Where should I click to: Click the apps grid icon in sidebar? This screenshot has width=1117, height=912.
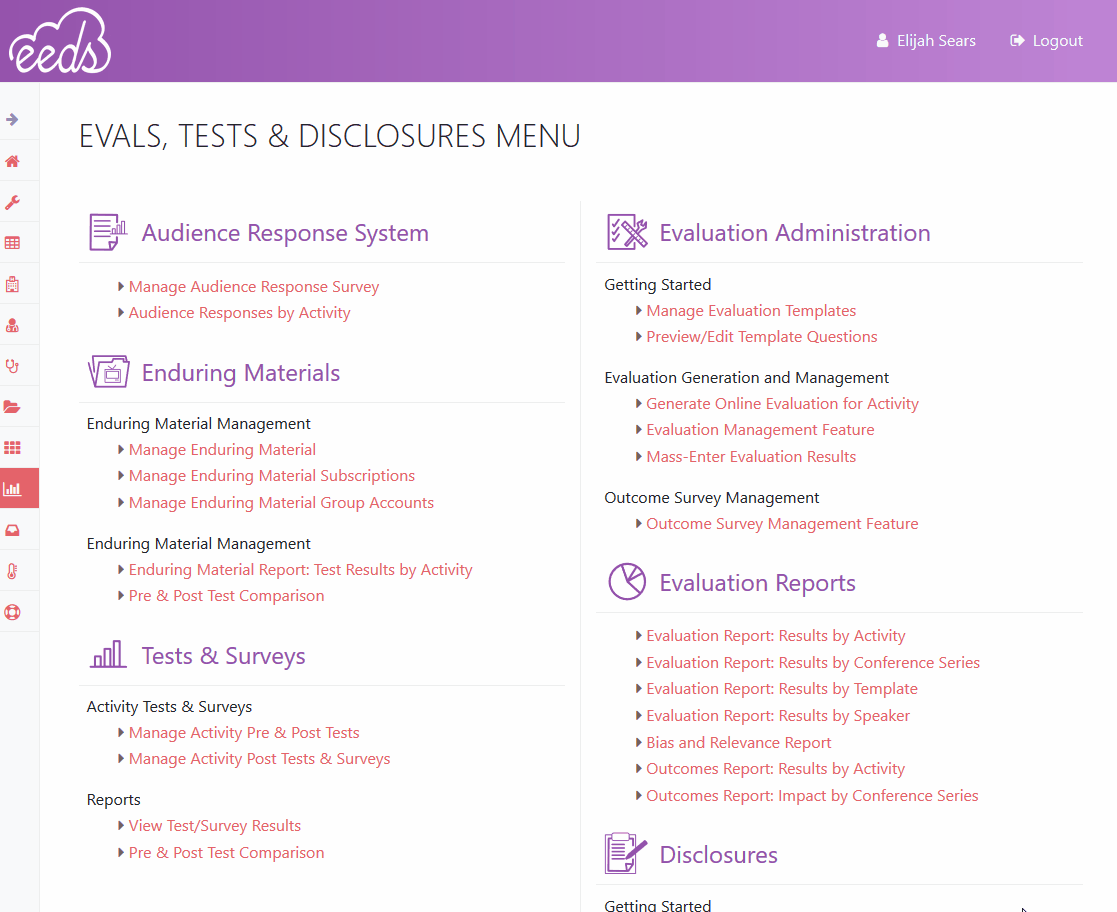(14, 447)
